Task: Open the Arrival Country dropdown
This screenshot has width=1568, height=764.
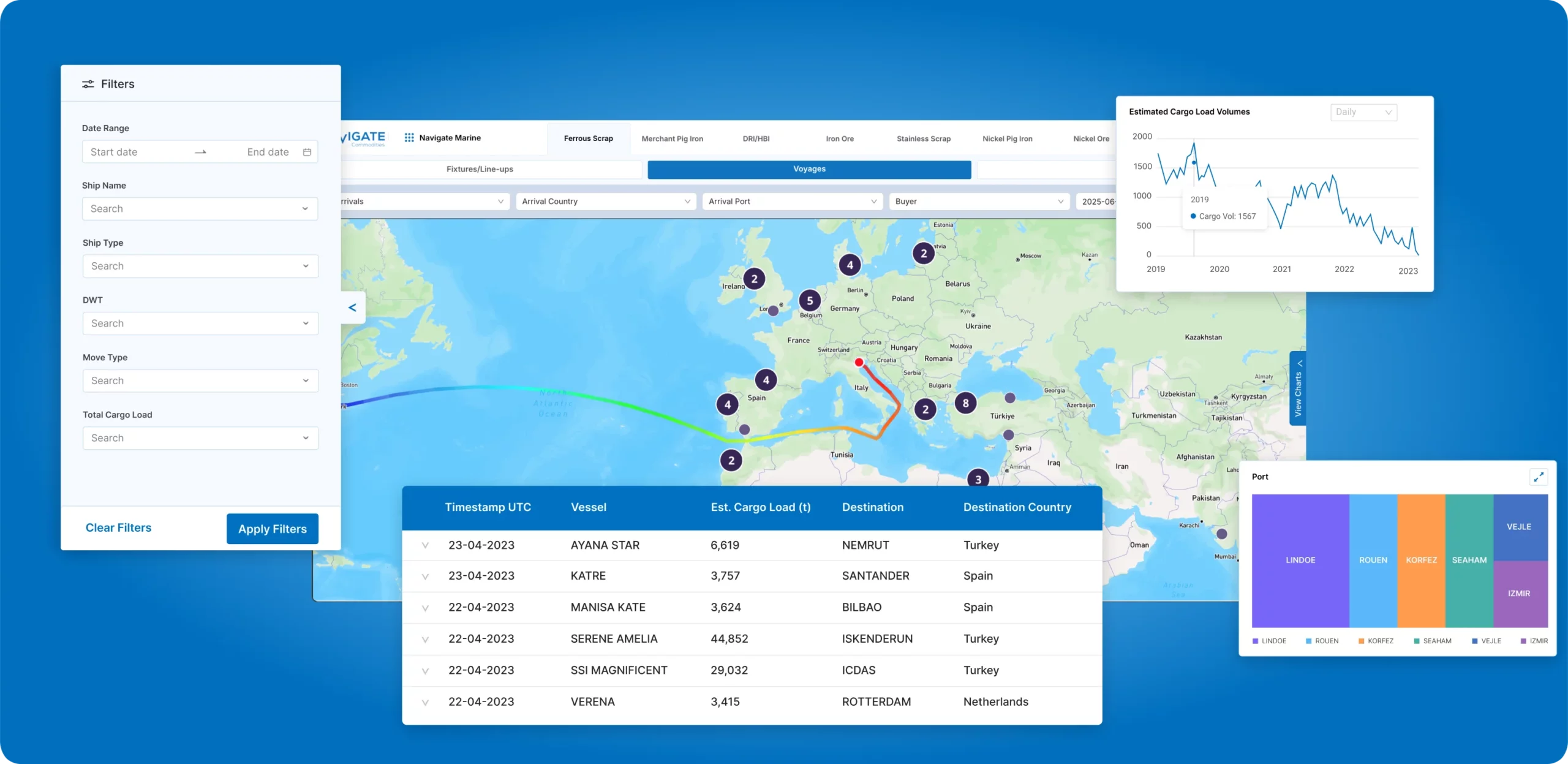Action: pos(605,202)
